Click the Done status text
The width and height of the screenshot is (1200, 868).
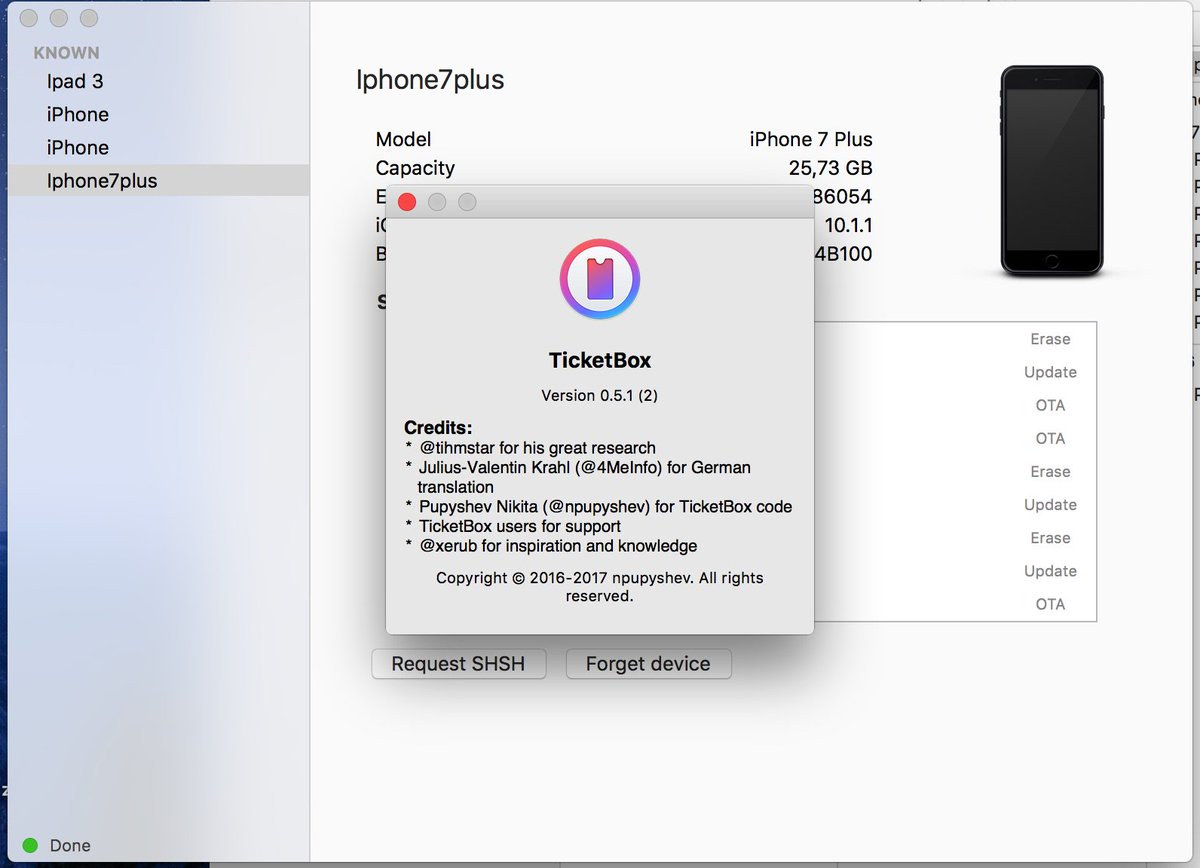point(70,845)
